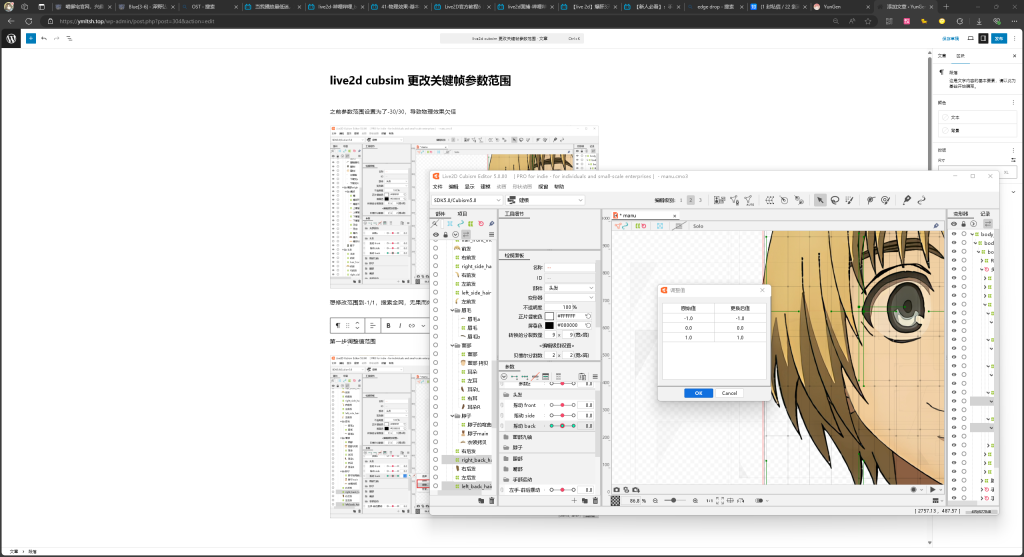Click the plus icon to add a new parameter

(574, 500)
